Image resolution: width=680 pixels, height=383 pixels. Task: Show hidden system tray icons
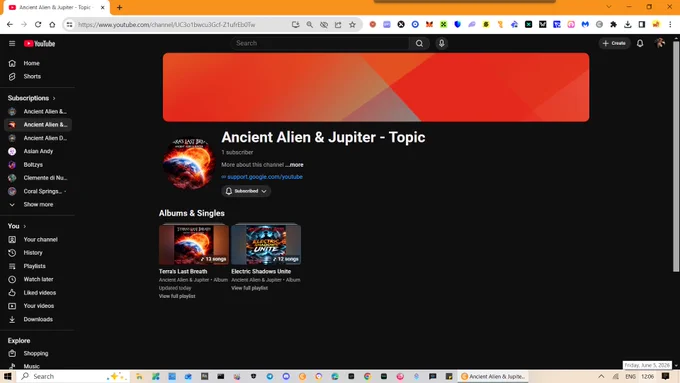601,376
